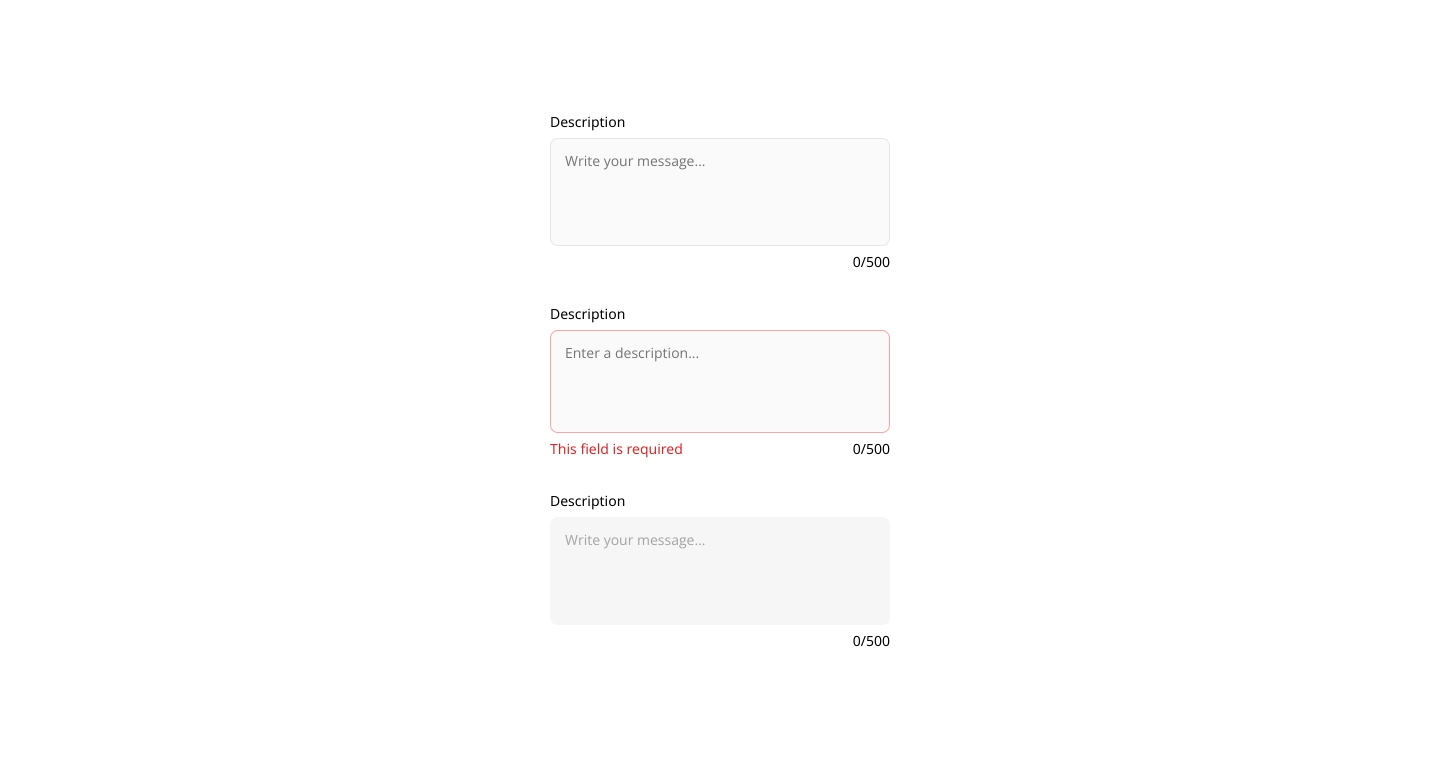Click the first Write your message textarea

click(719, 192)
